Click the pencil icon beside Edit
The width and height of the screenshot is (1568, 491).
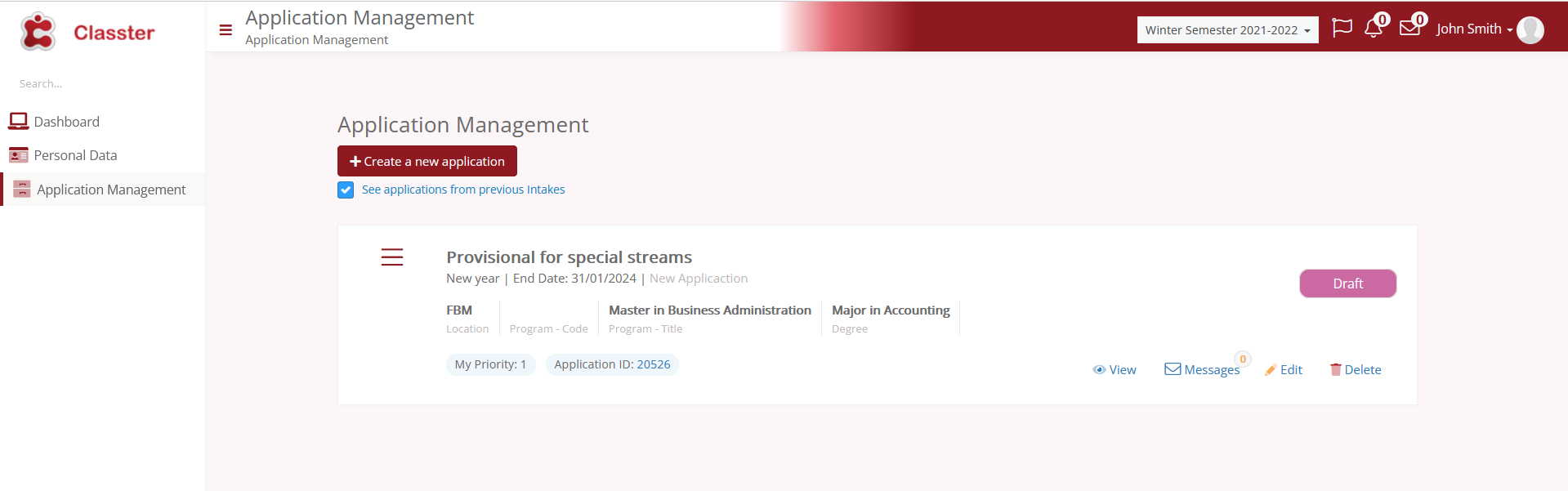tap(1271, 370)
